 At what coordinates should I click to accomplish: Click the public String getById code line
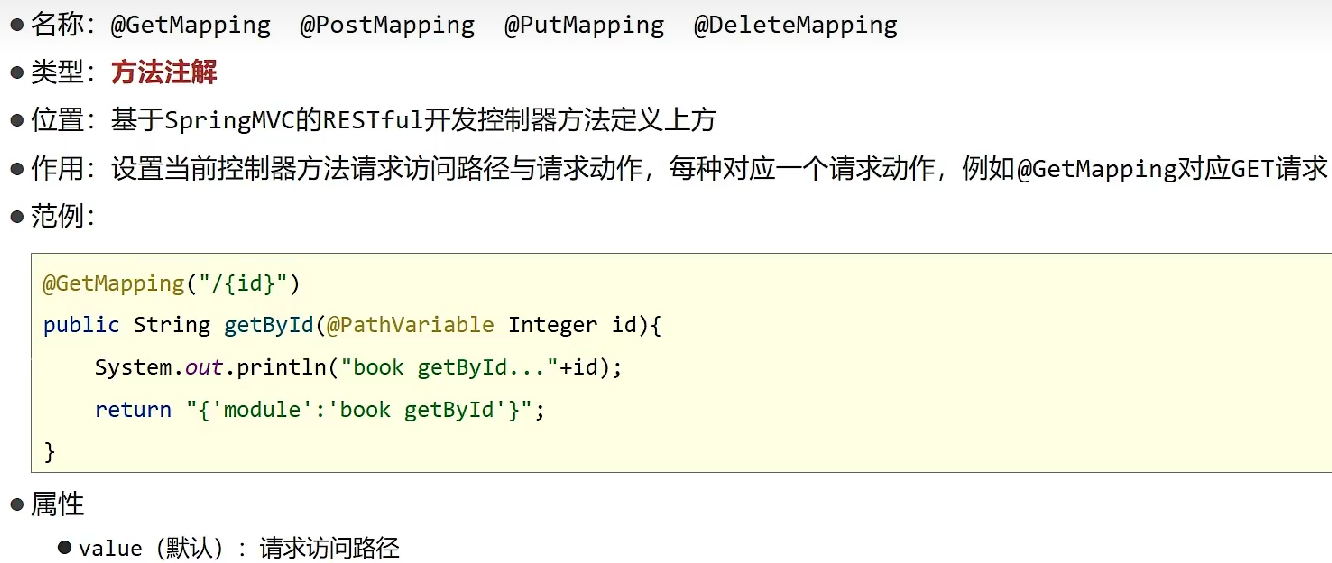[353, 325]
